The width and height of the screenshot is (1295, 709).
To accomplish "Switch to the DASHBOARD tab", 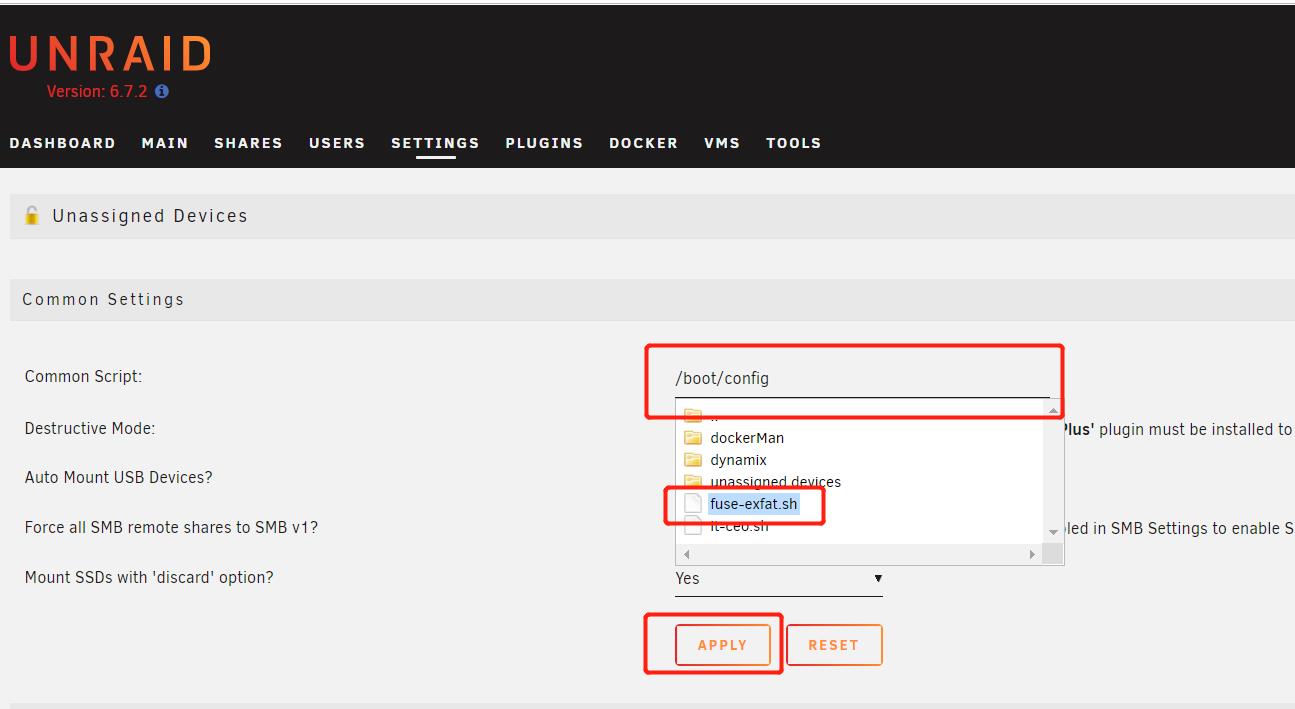I will [x=62, y=143].
